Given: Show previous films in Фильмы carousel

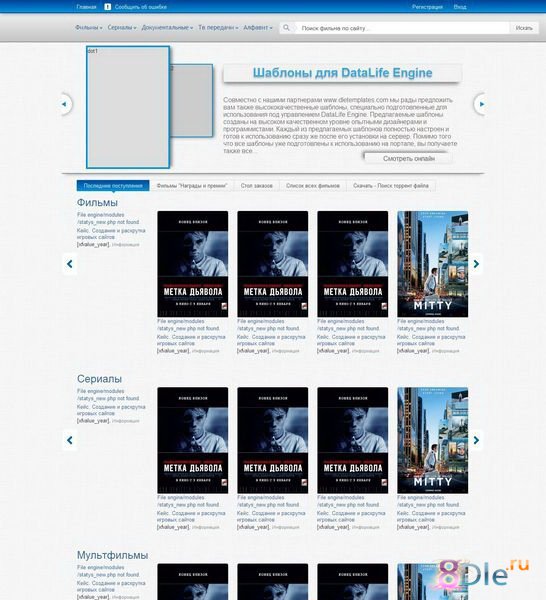Looking at the screenshot, I should (70, 264).
